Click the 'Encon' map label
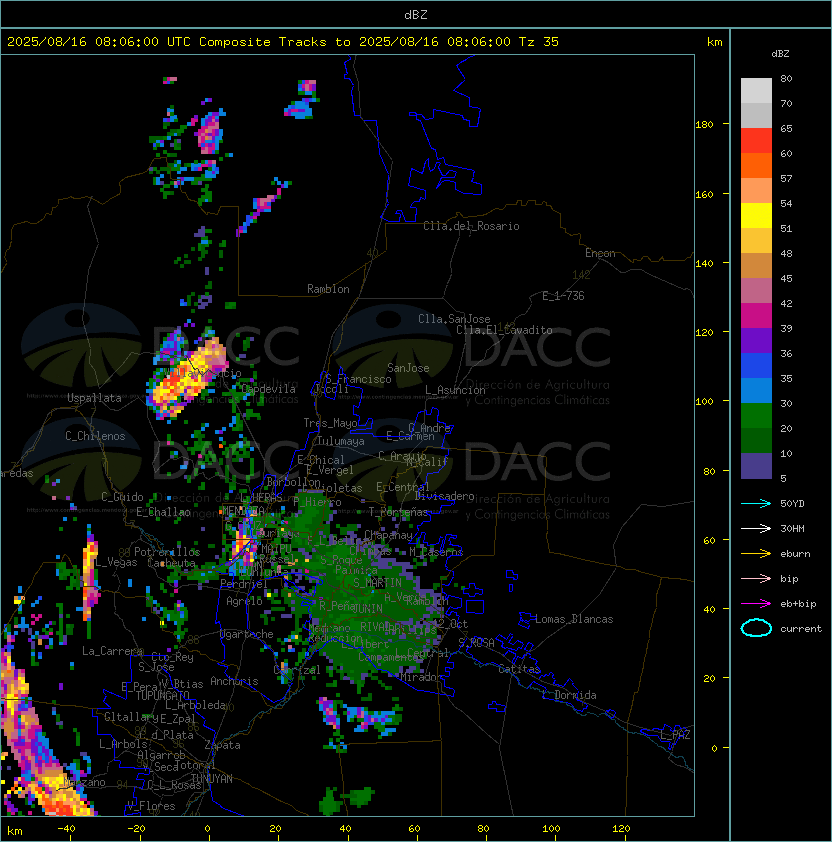Image resolution: width=832 pixels, height=842 pixels. point(600,253)
